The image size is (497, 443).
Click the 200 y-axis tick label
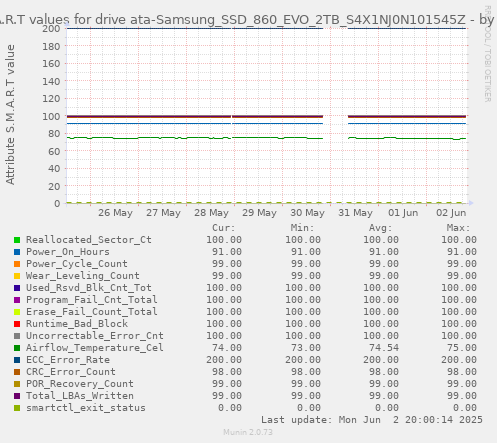tap(51, 29)
